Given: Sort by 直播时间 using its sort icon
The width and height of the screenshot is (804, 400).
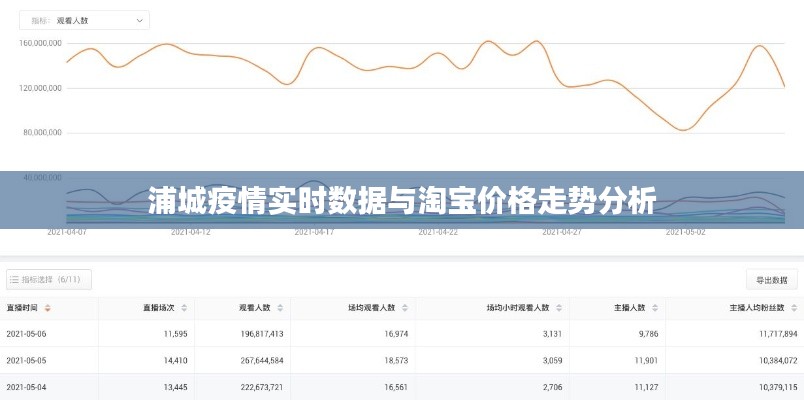Looking at the screenshot, I should [47, 309].
